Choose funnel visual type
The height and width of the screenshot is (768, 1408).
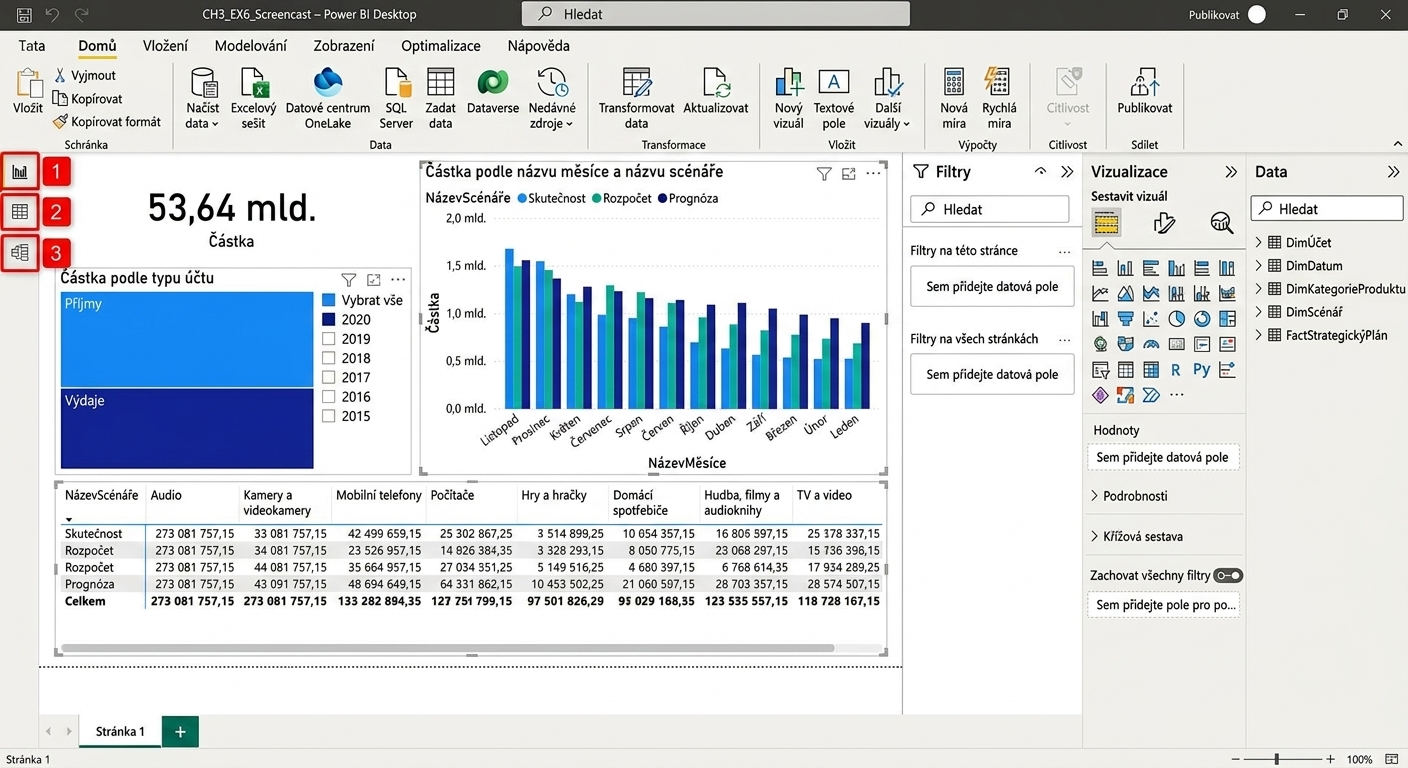pos(1125,319)
